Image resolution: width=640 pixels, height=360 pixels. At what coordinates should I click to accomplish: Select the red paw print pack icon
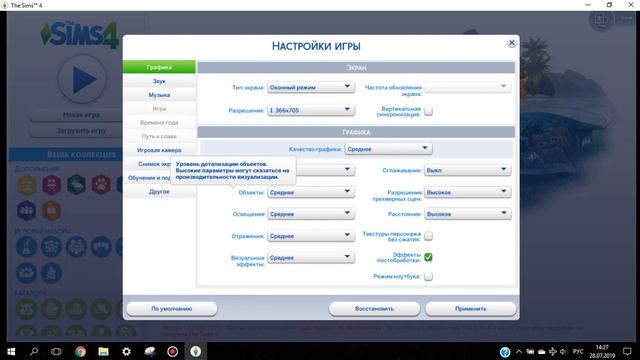101,184
